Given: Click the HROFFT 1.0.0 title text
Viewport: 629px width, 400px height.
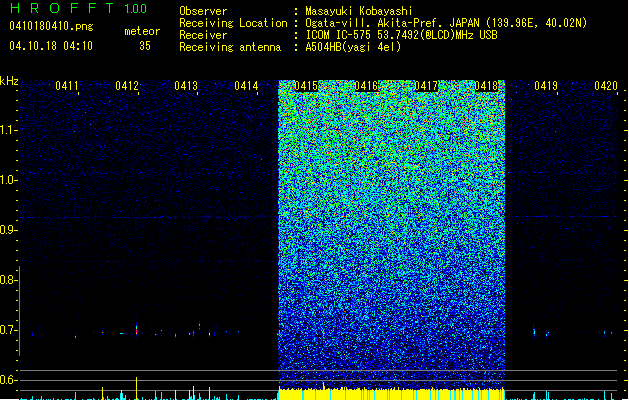Looking at the screenshot, I should tap(79, 8).
